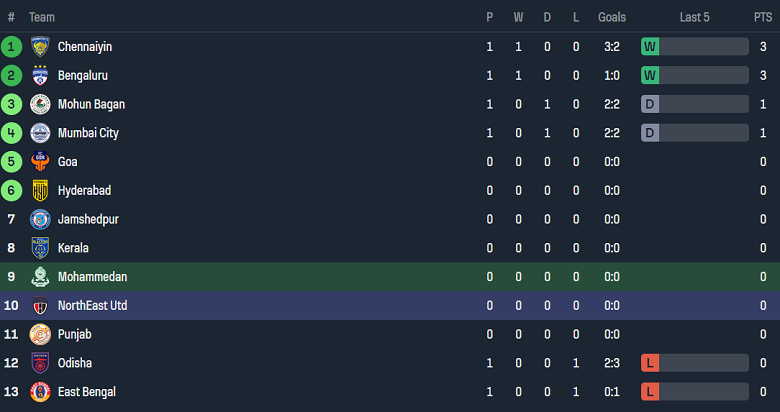780x412 pixels.
Task: Click the Kerala team crest
Action: point(40,248)
